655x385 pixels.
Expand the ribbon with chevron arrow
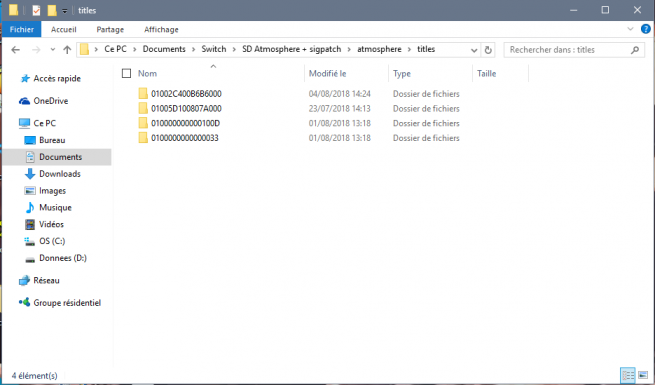630,29
